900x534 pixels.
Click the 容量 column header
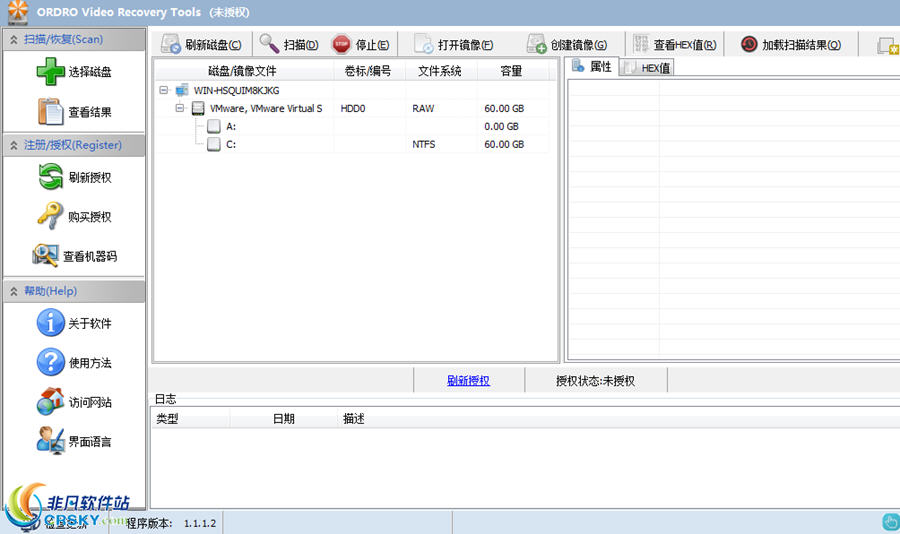coord(511,71)
